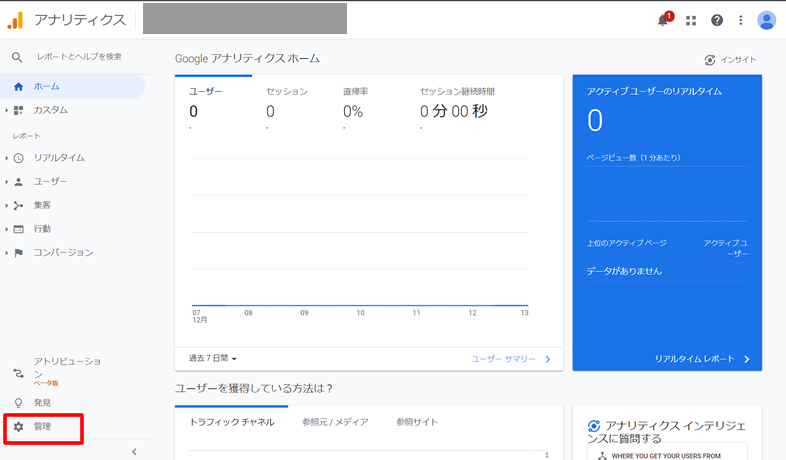Click the アナリティクス product title
This screenshot has height=460, width=786.
tap(80, 20)
